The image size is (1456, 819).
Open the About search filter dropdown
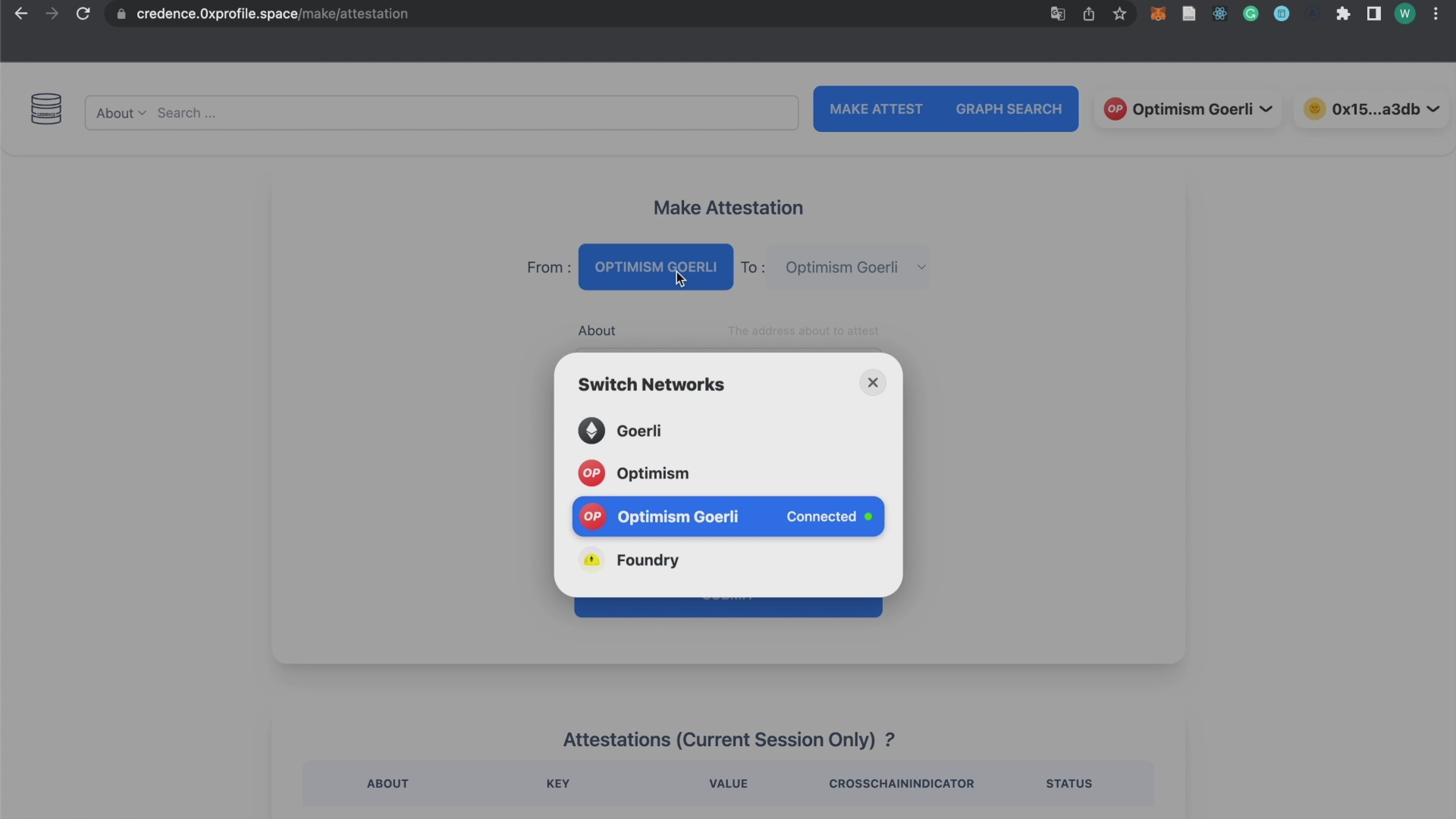121,113
